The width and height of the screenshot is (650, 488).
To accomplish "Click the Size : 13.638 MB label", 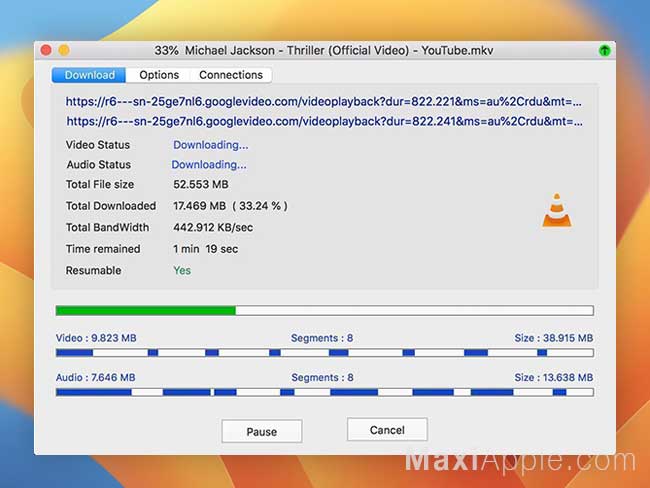I will point(554,377).
